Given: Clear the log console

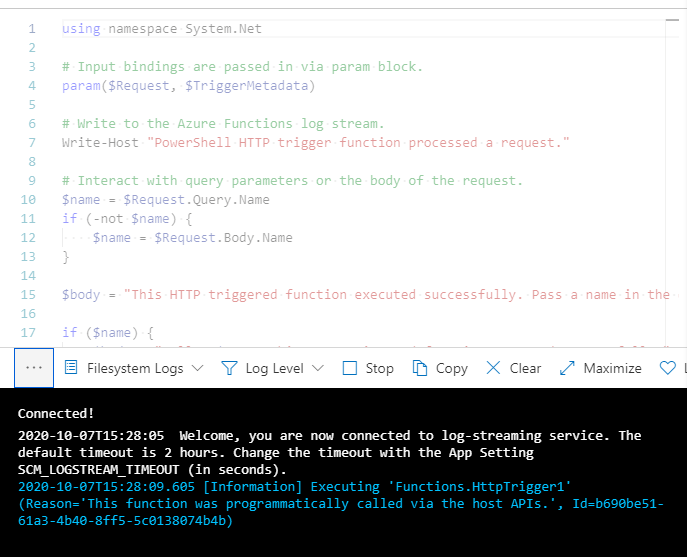Looking at the screenshot, I should (513, 368).
